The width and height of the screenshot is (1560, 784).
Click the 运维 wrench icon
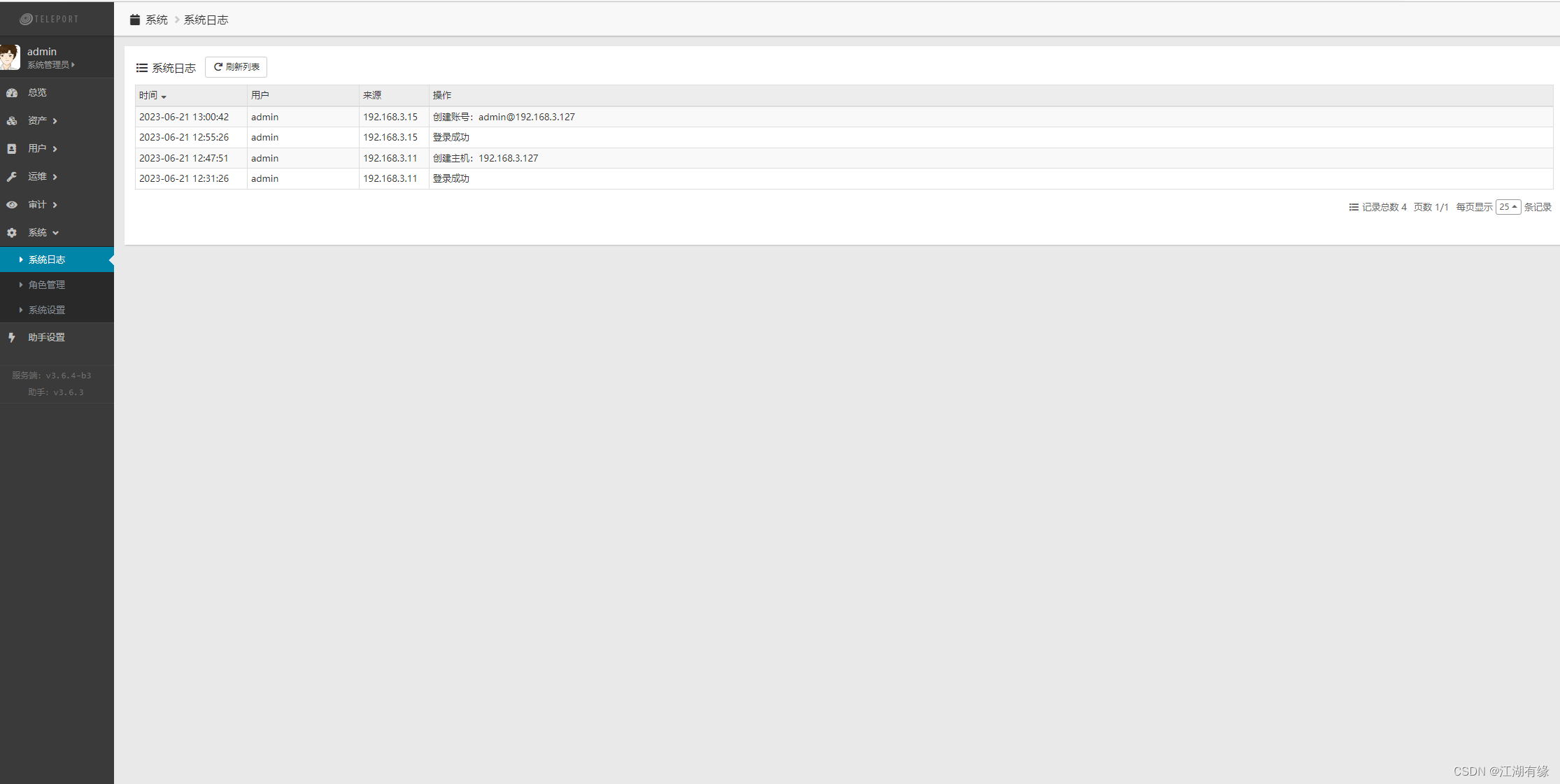(x=12, y=176)
